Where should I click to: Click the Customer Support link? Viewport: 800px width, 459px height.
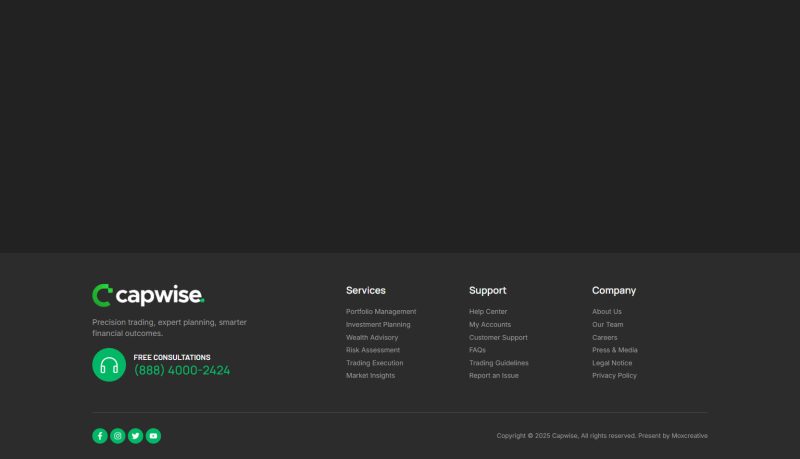(498, 338)
